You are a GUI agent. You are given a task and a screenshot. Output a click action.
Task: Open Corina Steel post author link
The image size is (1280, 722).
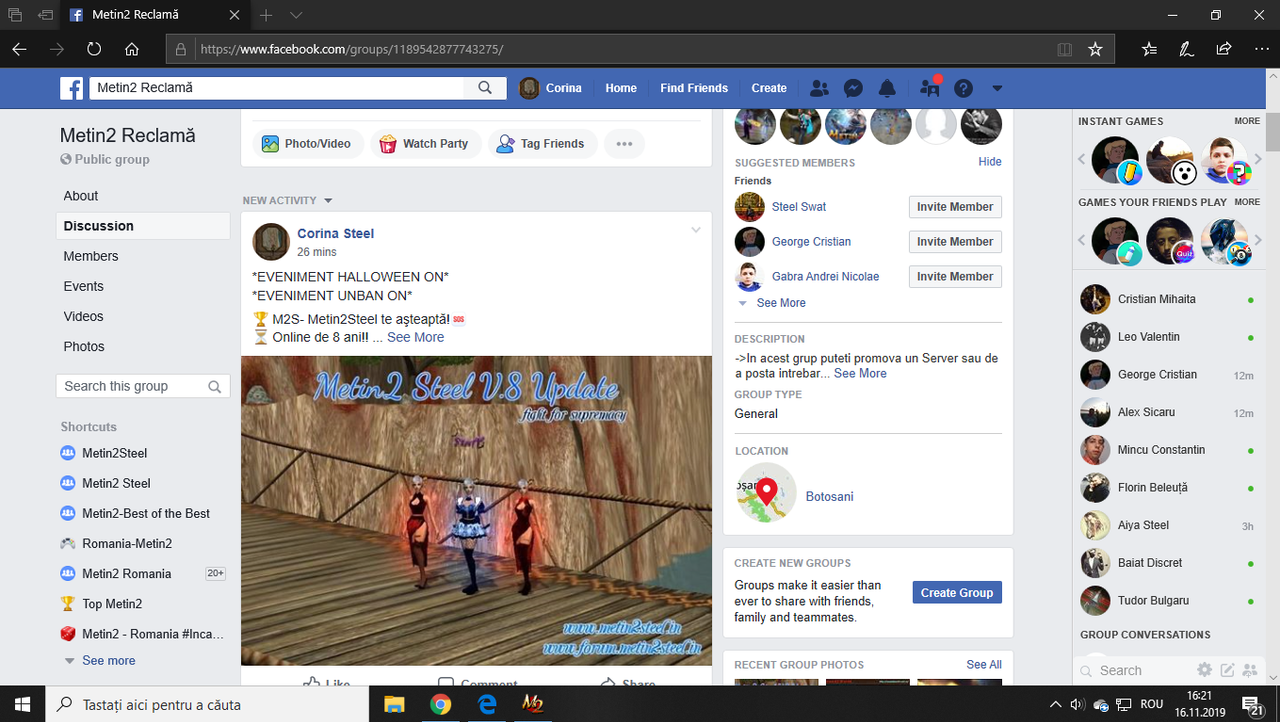335,234
